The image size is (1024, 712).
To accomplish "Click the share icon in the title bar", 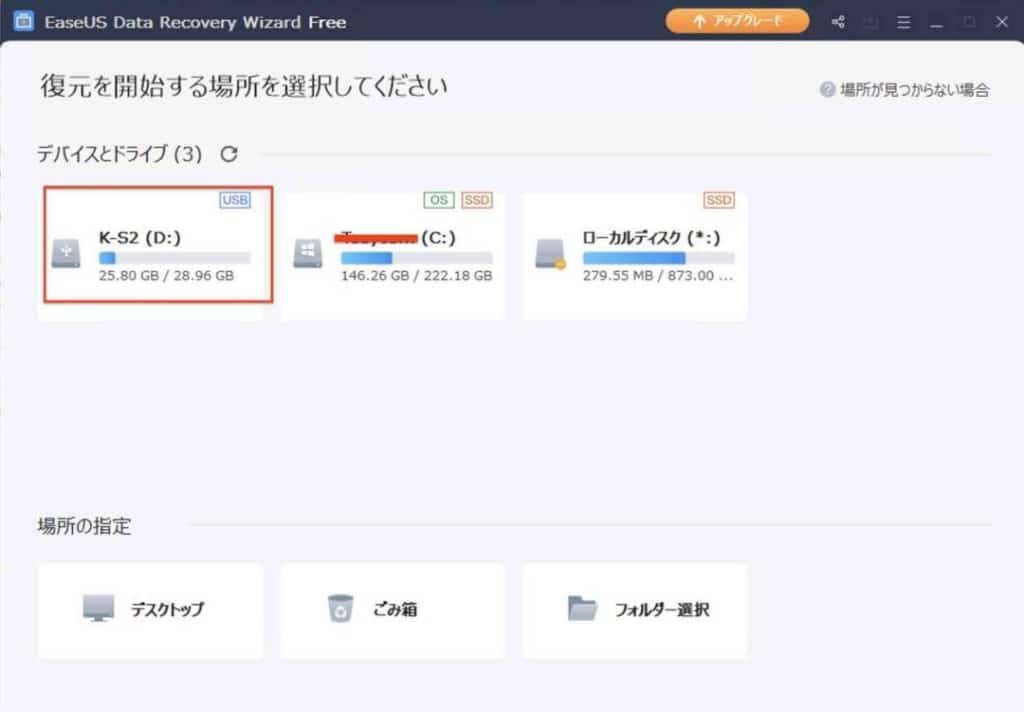I will coord(838,21).
